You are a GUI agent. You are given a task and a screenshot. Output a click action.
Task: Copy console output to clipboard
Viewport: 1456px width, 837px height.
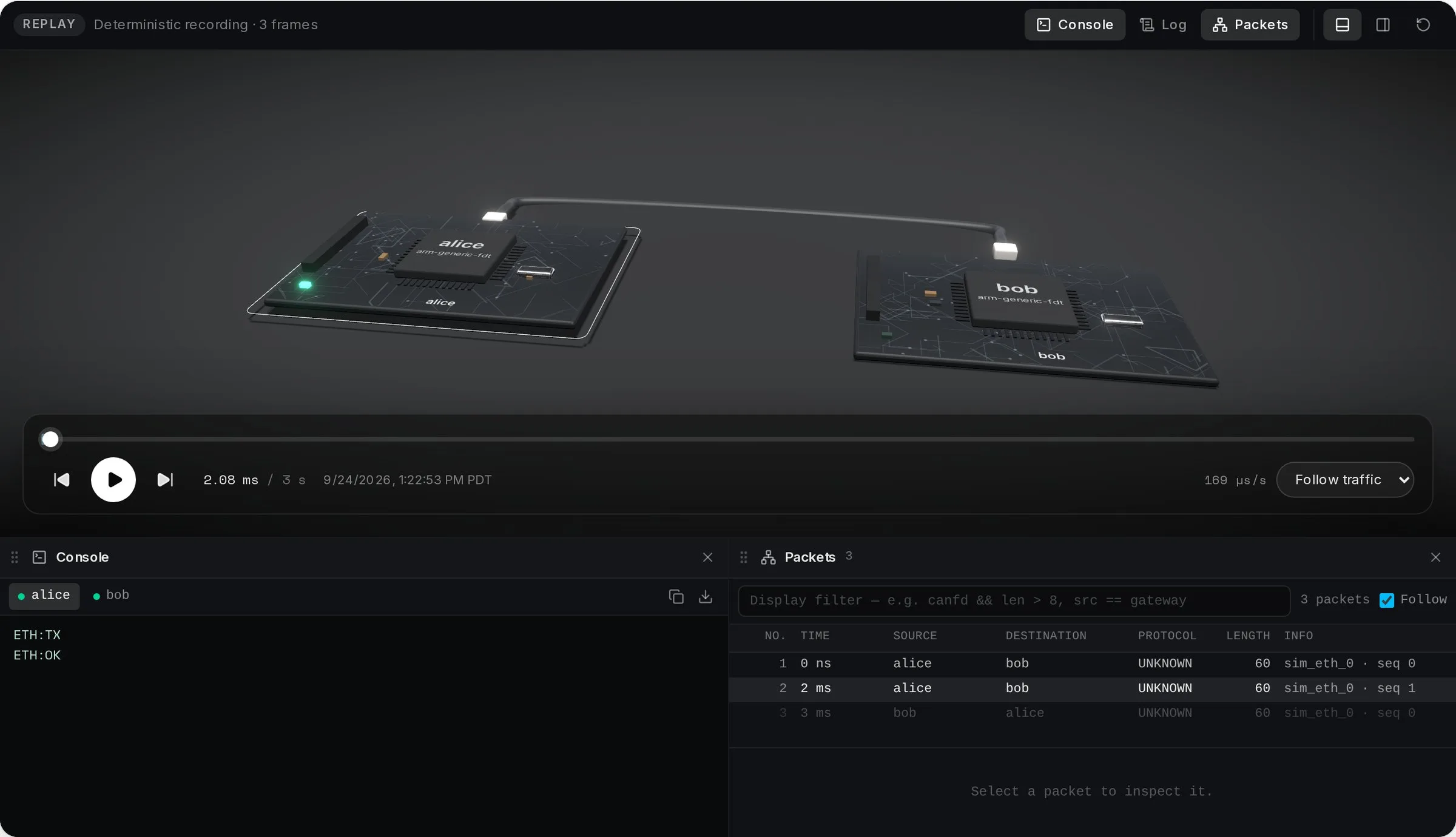(676, 597)
